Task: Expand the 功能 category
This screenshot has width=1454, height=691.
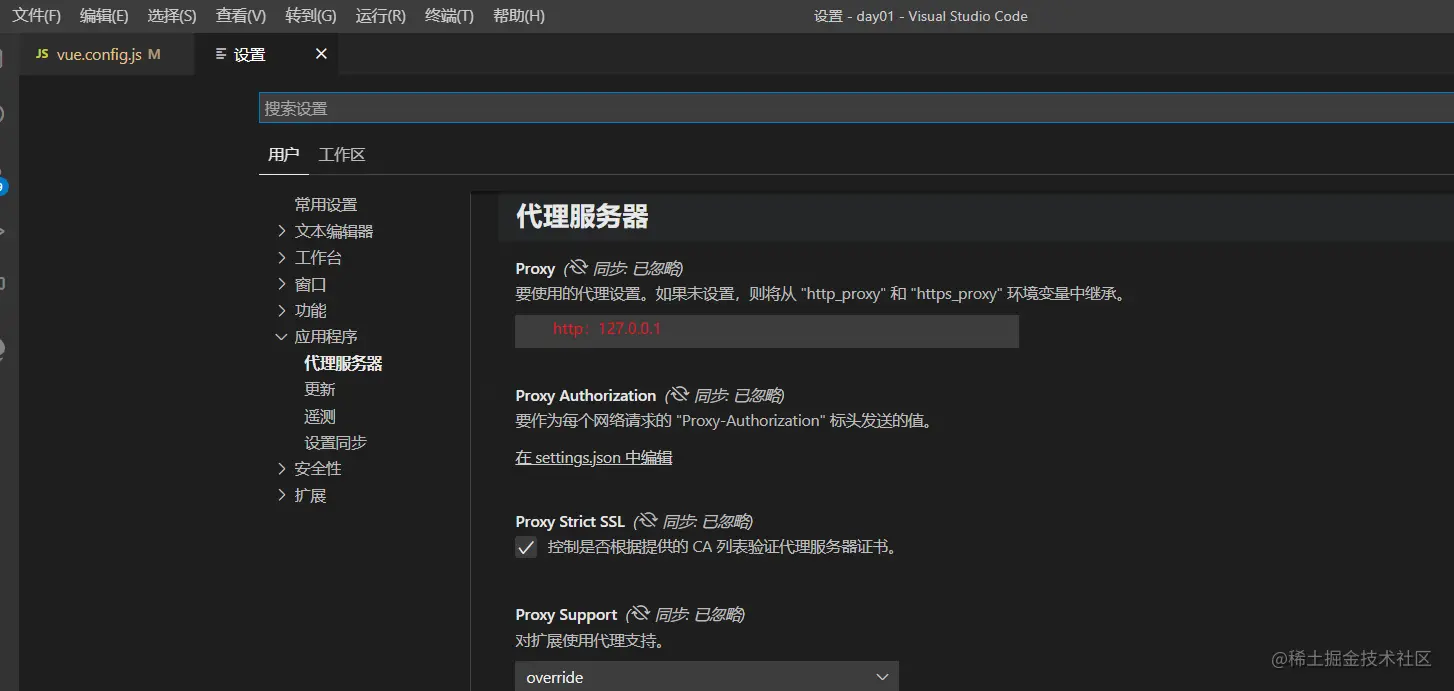Action: [282, 311]
